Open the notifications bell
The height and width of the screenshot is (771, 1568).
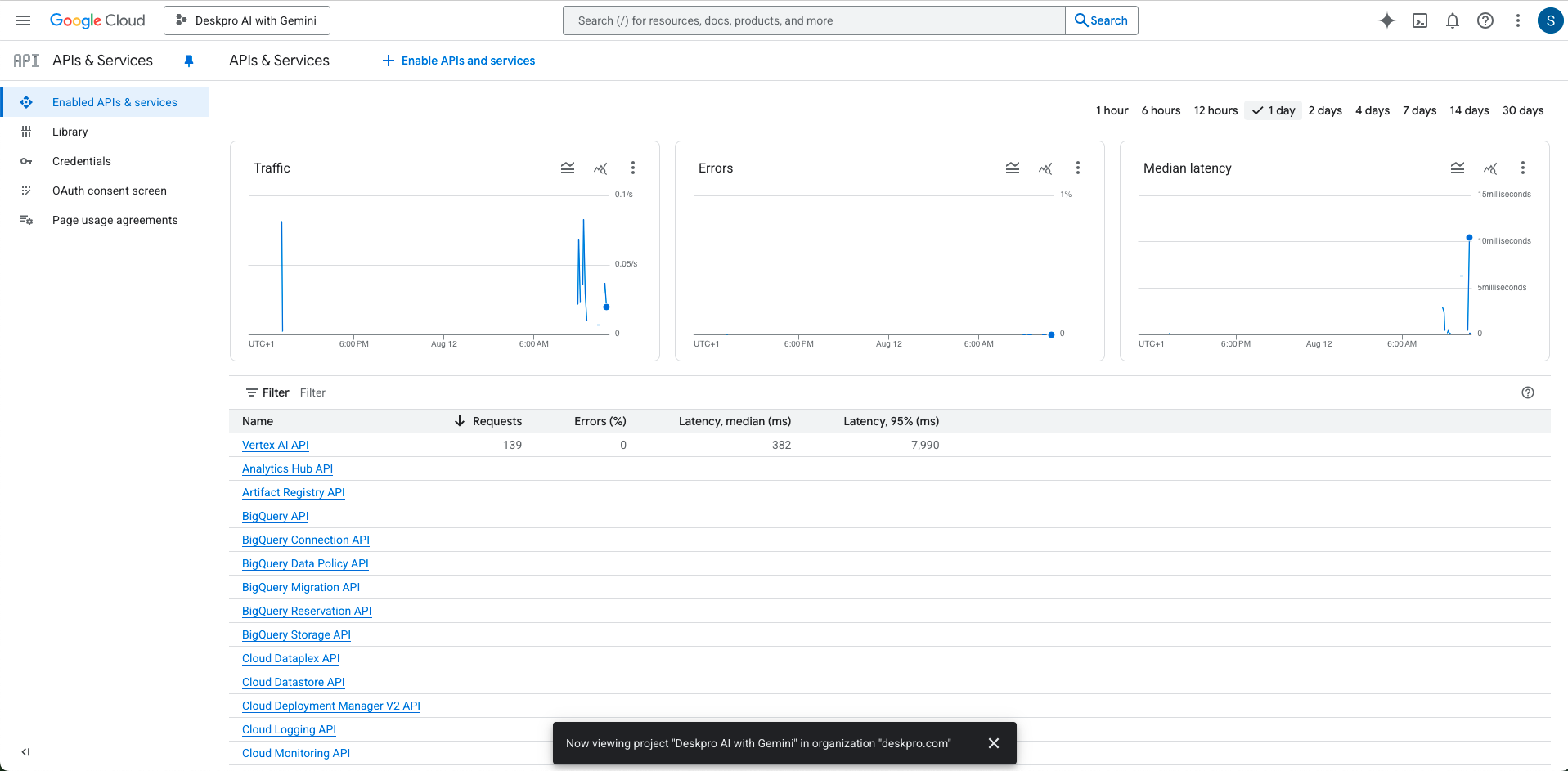(1453, 20)
